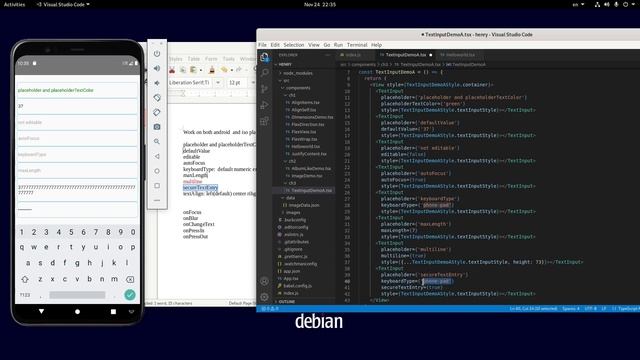Open Accounts icon in VS Code activity bar
This screenshot has width=640, height=360.
click(x=264, y=281)
